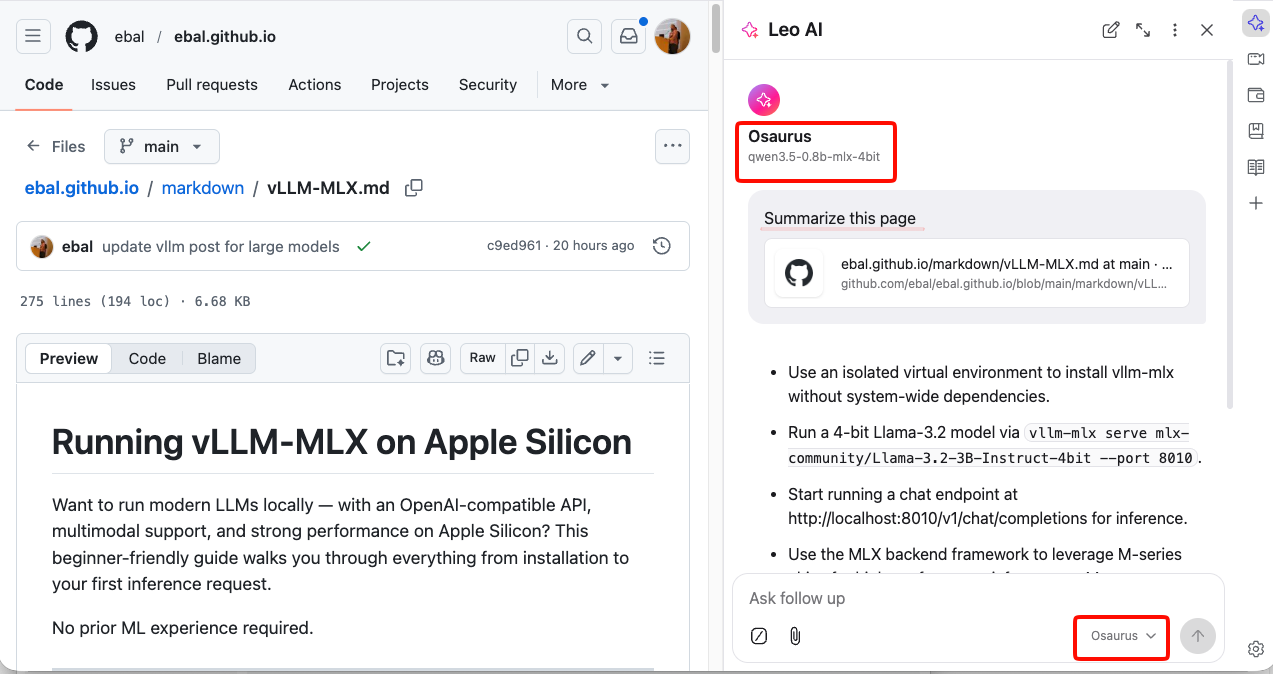Click the GitHub page vertical scrollbar
The width and height of the screenshot is (1273, 674).
[x=716, y=30]
